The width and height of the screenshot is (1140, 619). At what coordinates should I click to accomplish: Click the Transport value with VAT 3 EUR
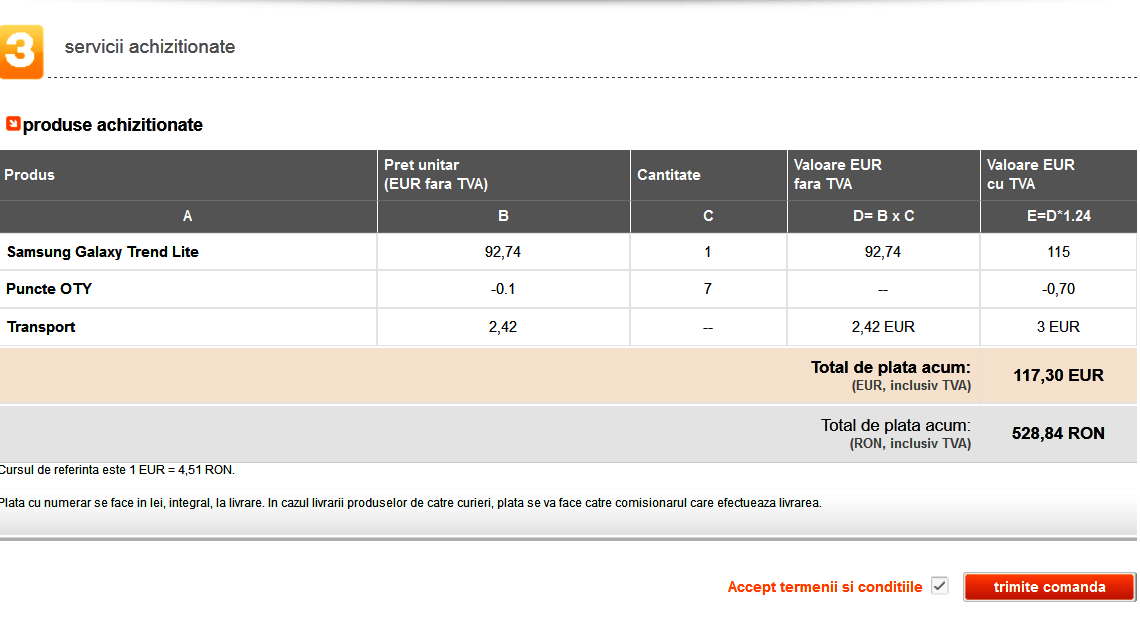click(1059, 327)
